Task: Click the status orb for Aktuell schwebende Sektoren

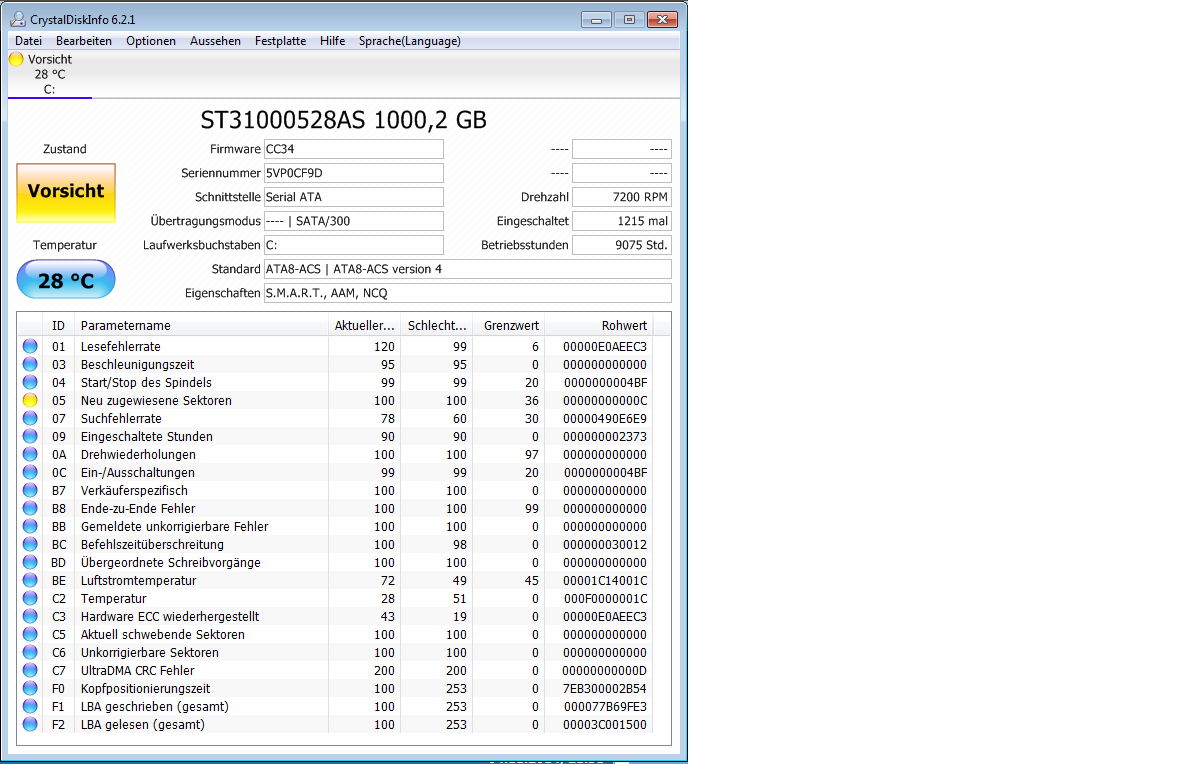Action: [x=30, y=634]
